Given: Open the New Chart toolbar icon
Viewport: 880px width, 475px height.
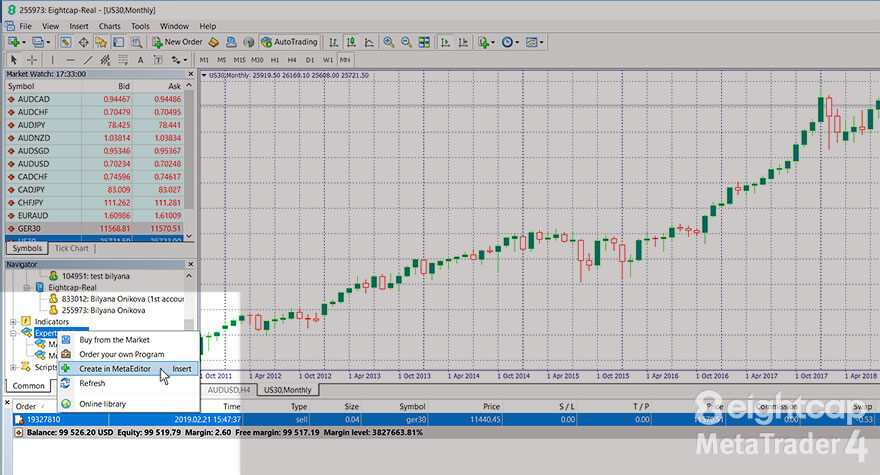Looking at the screenshot, I should tap(14, 42).
